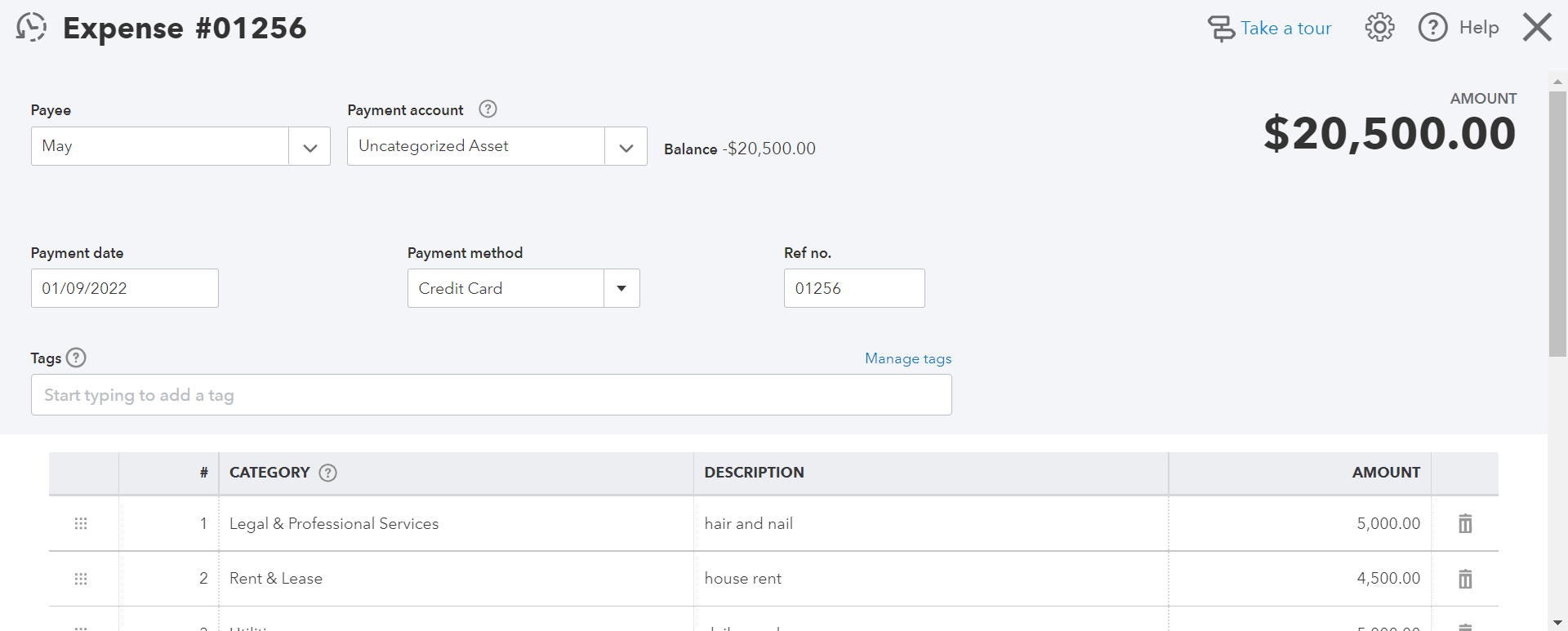Click the Category column help icon
Screen dimensions: 1568x631
(327, 473)
